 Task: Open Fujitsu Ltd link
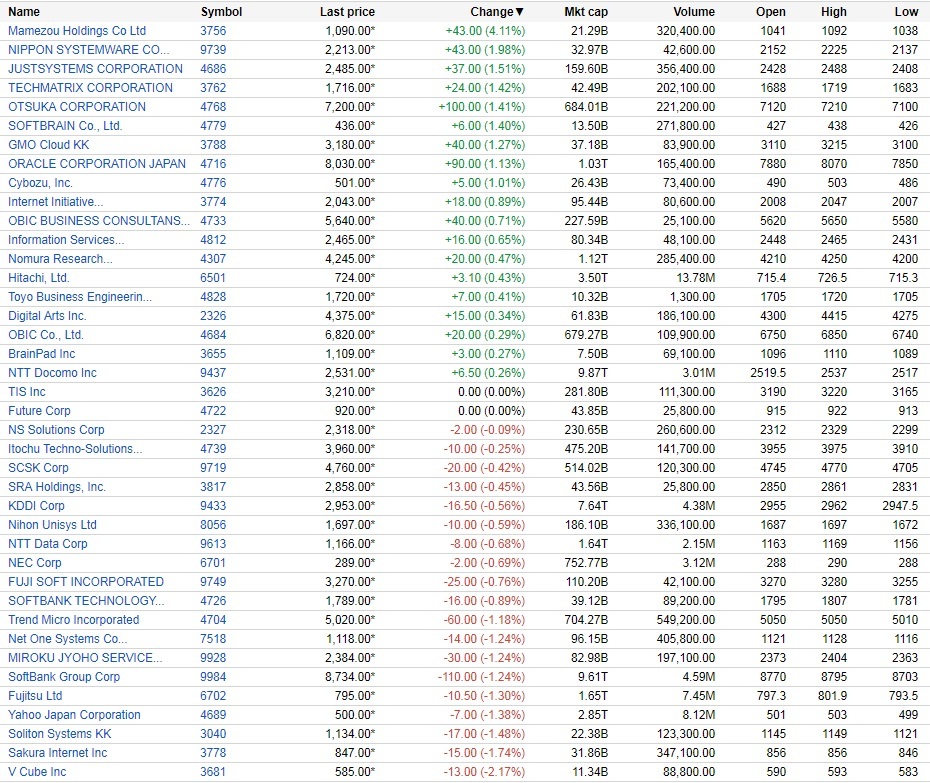click(x=35, y=695)
